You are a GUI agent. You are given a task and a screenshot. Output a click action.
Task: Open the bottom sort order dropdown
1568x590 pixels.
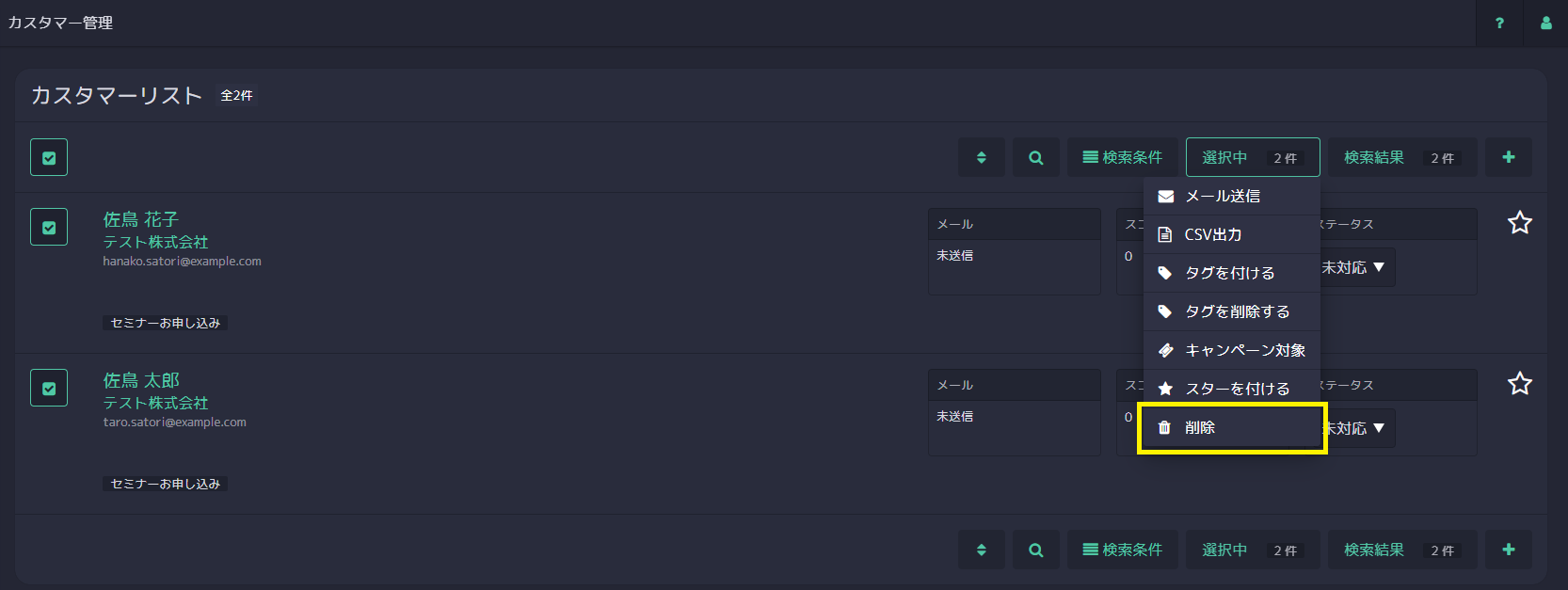pos(982,550)
